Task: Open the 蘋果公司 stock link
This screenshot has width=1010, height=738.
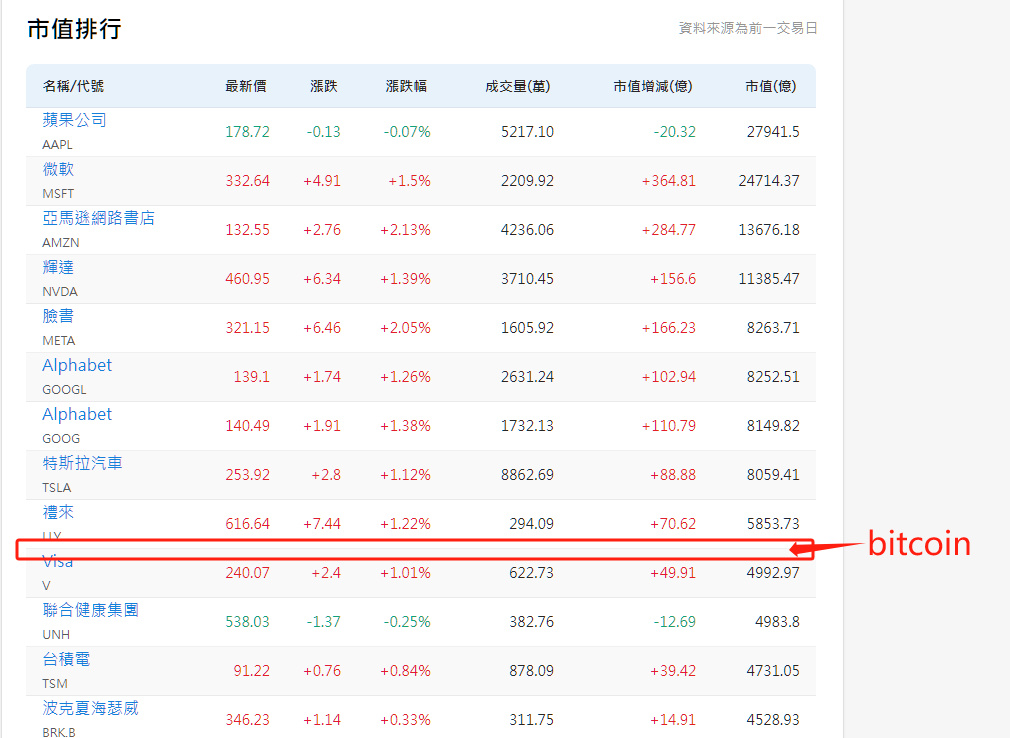Action: [74, 120]
